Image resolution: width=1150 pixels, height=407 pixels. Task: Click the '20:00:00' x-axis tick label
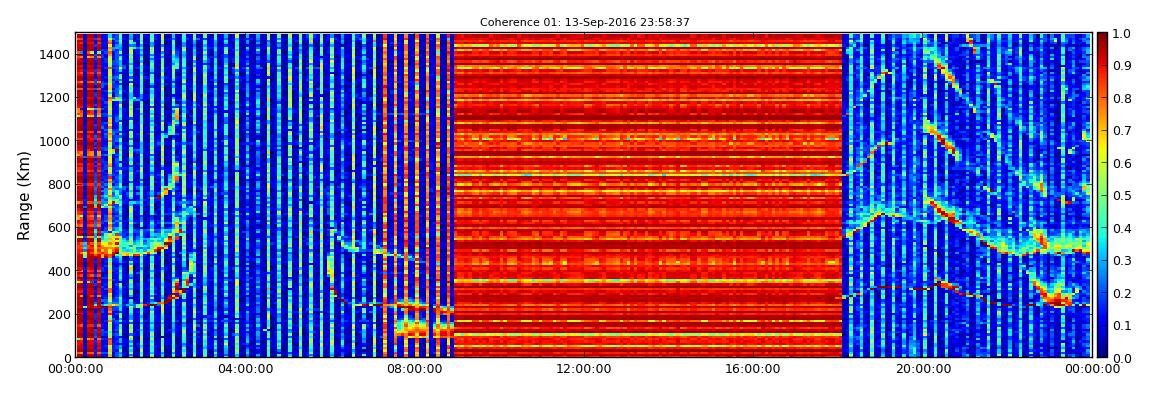tap(923, 369)
